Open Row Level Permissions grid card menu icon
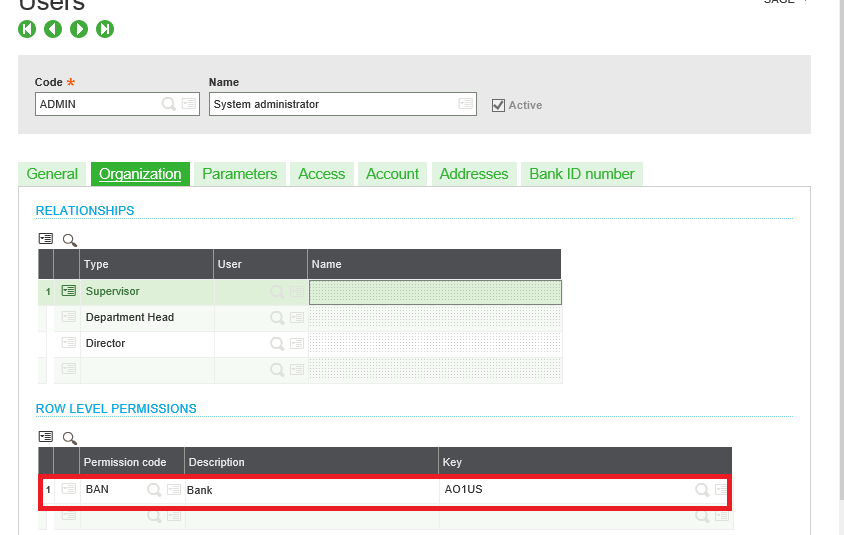844x535 pixels. point(46,436)
